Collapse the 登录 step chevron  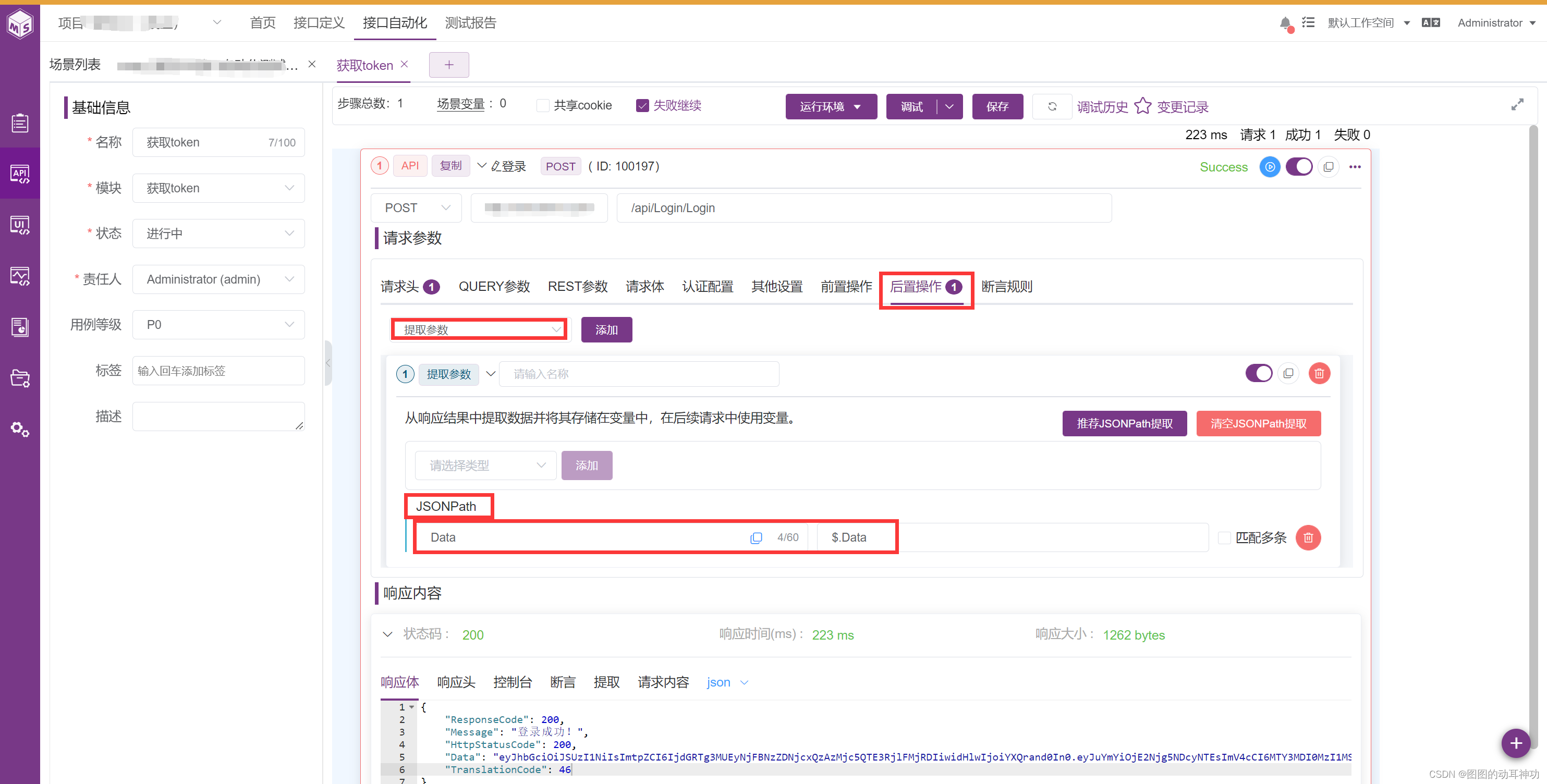[x=482, y=165]
